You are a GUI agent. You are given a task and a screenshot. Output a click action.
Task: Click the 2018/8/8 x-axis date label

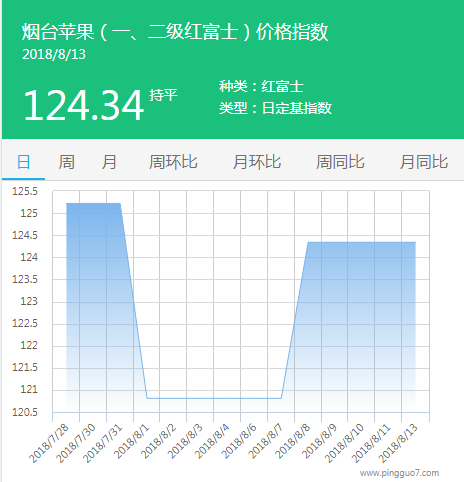click(x=293, y=441)
